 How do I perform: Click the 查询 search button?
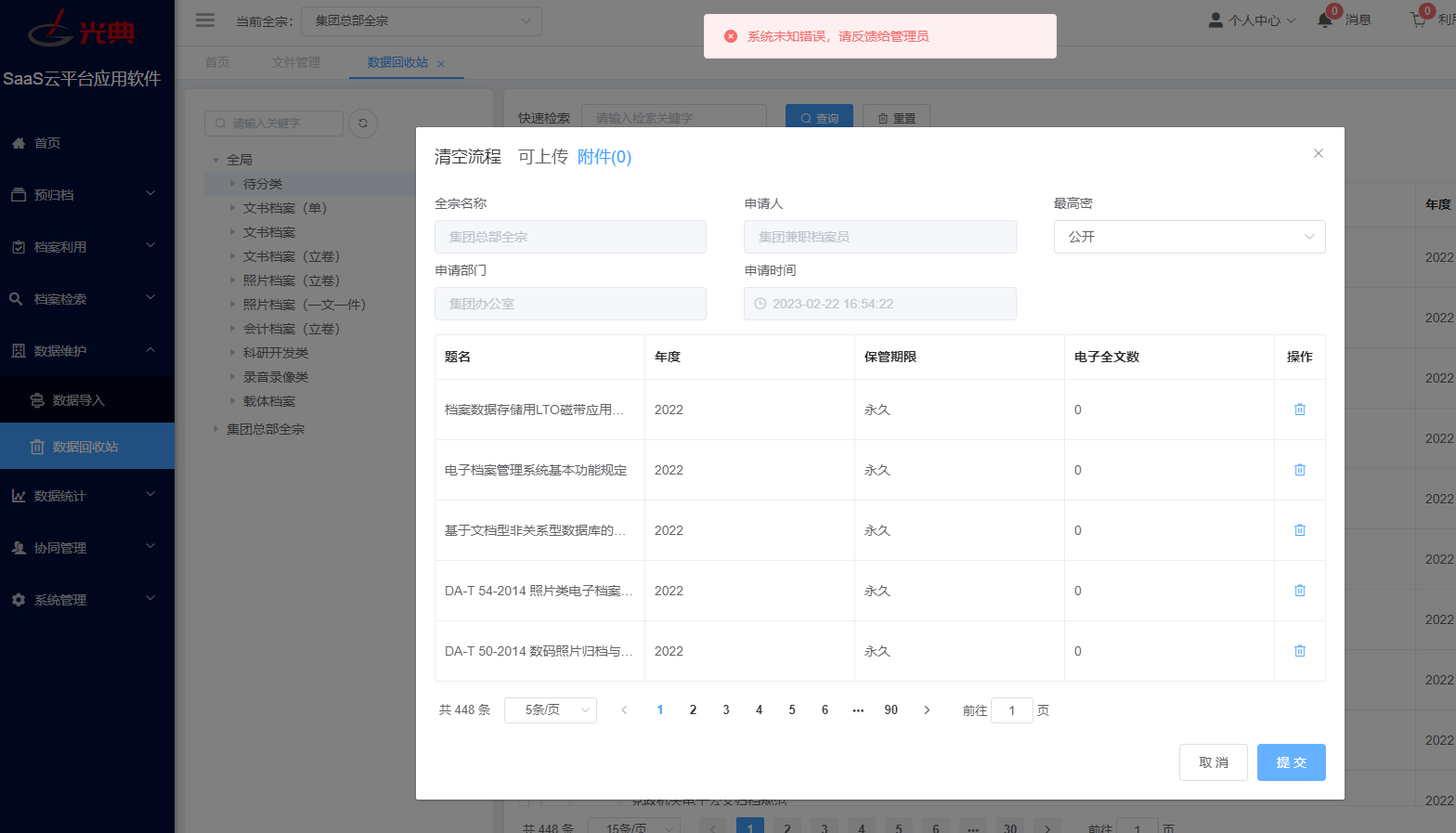point(820,118)
